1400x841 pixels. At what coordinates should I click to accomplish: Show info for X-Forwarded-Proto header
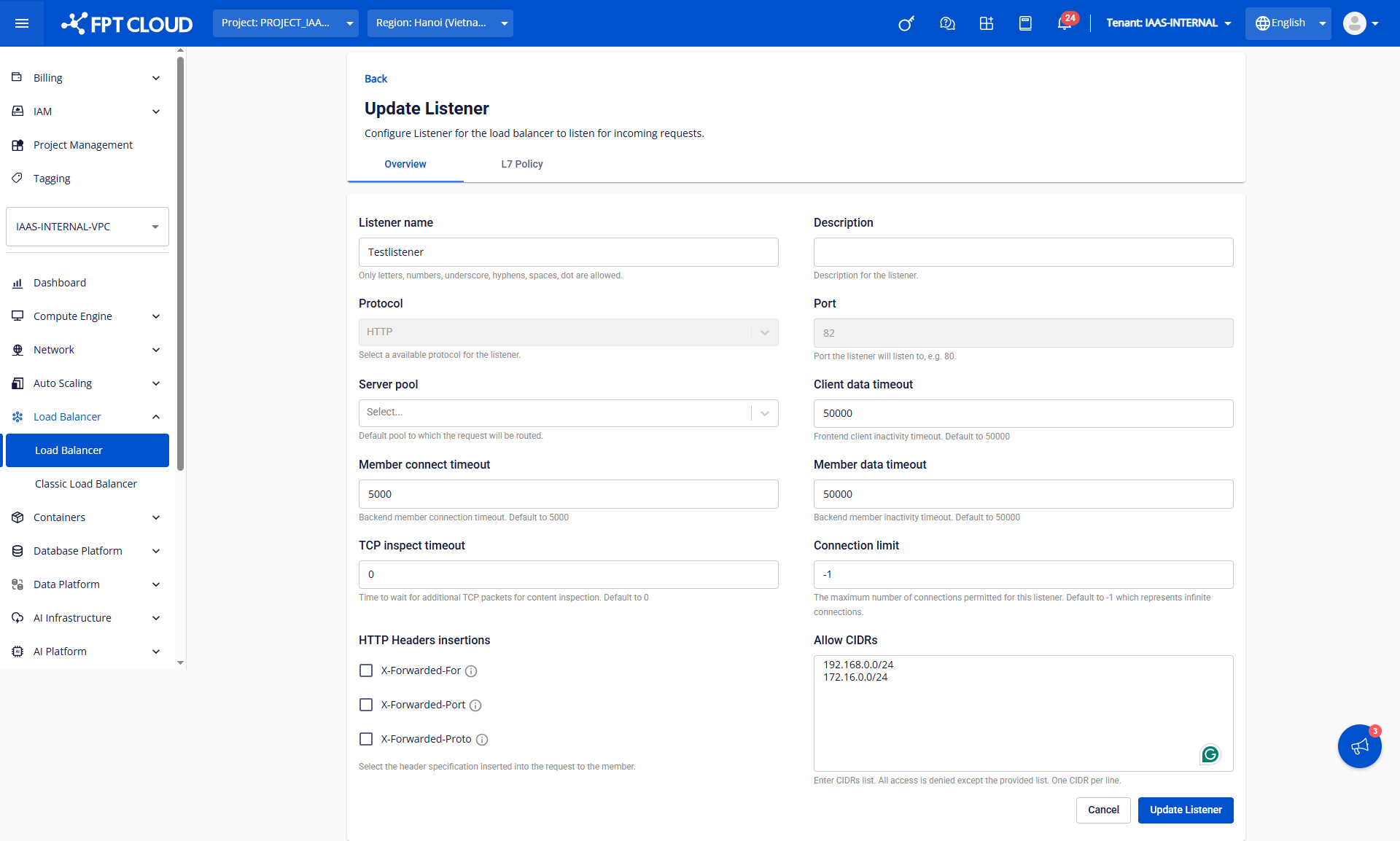(482, 740)
